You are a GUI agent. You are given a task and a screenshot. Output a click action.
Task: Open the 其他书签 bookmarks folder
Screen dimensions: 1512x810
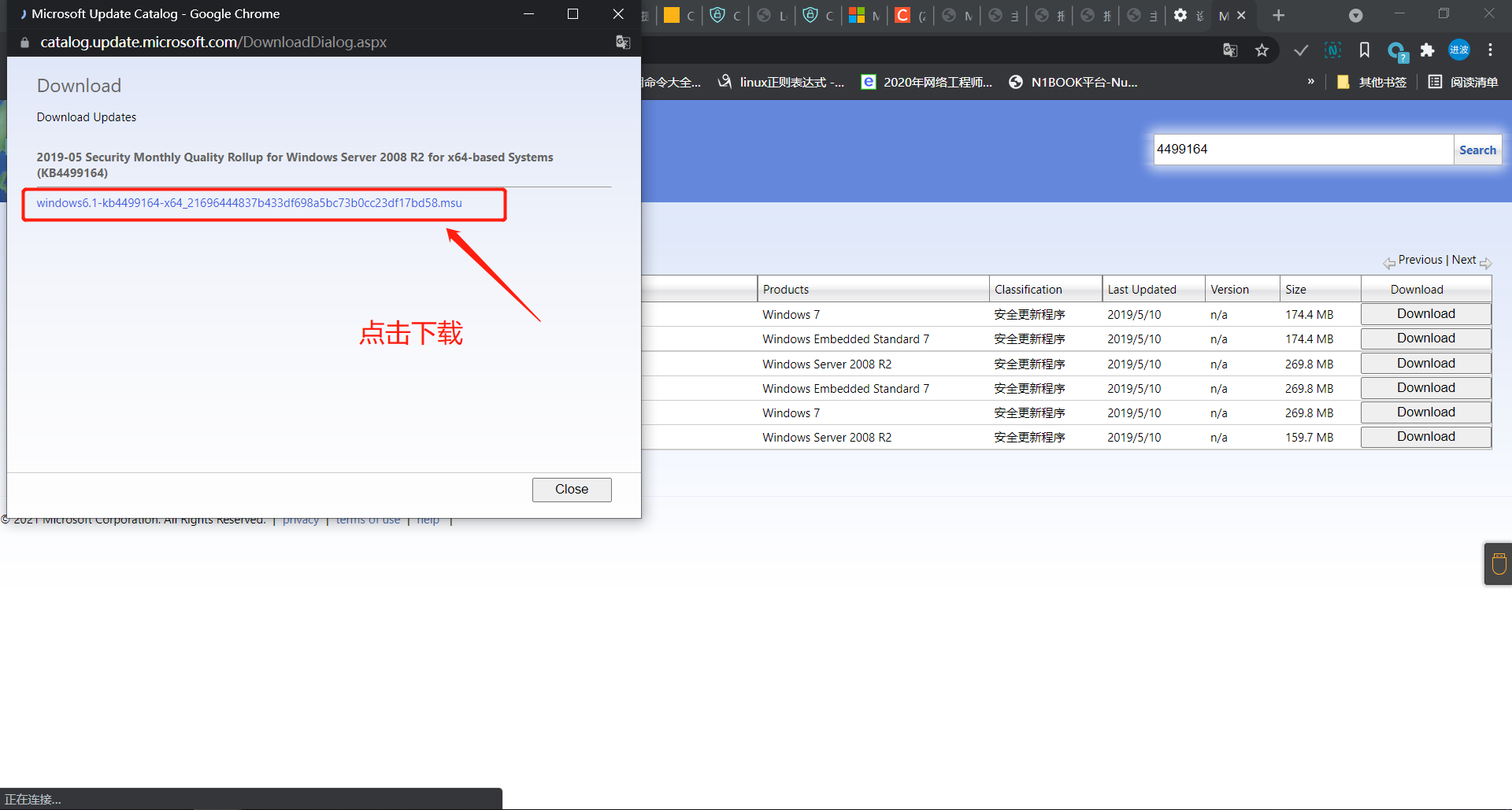(1371, 82)
